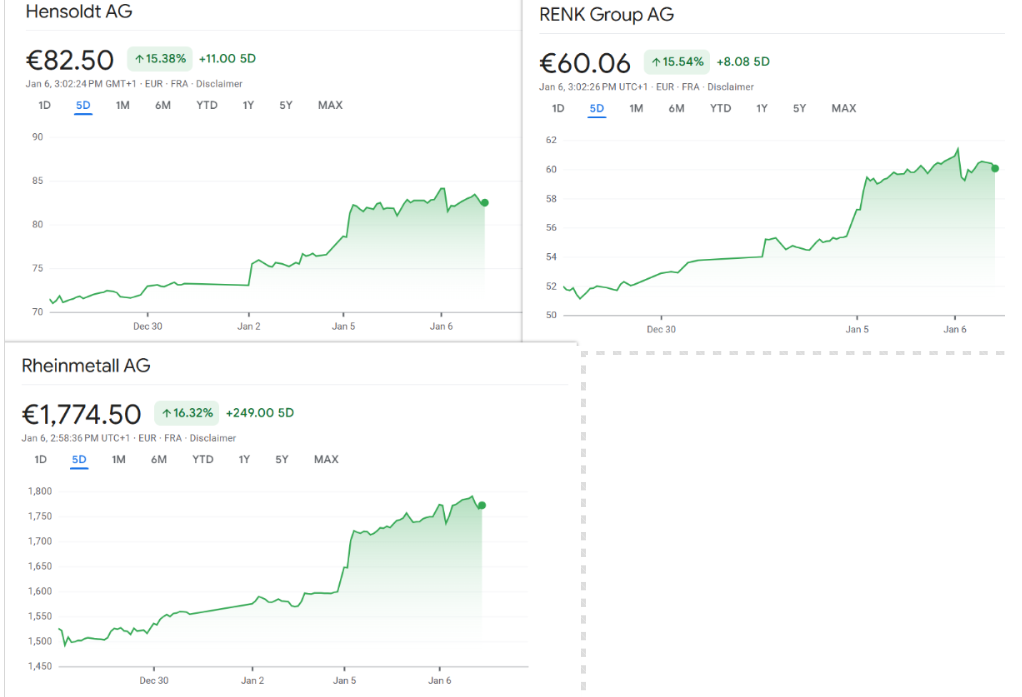Click the active 5D tab under Rheinmetall
This screenshot has height=697, width=1022.
(x=79, y=459)
